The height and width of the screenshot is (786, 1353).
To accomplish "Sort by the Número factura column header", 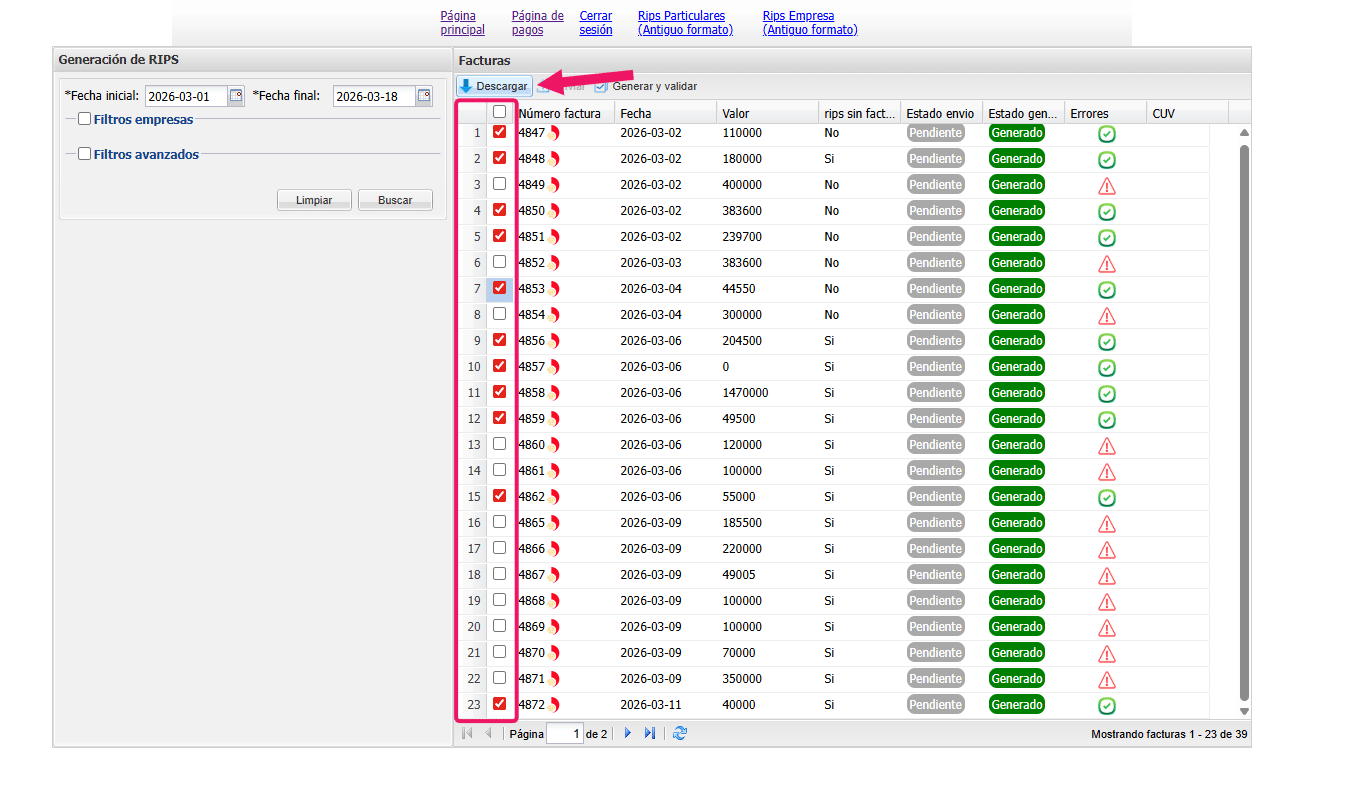I will tap(560, 113).
